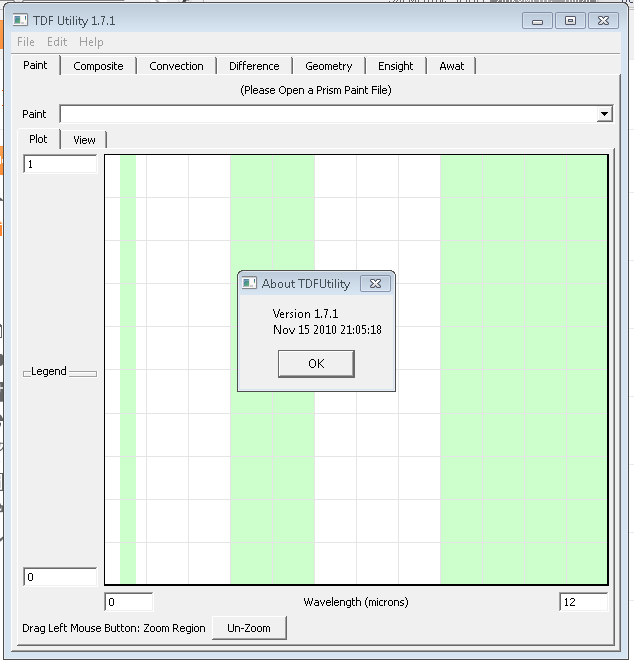Click the Y-axis minimum field showing 0
Viewport: 634px width, 666px height.
click(60, 577)
